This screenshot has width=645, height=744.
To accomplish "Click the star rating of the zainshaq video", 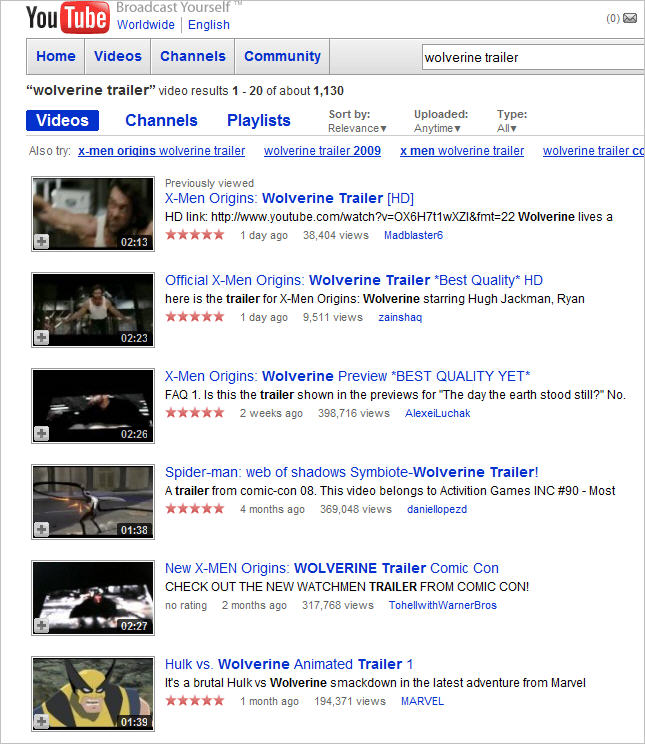I will 195,316.
